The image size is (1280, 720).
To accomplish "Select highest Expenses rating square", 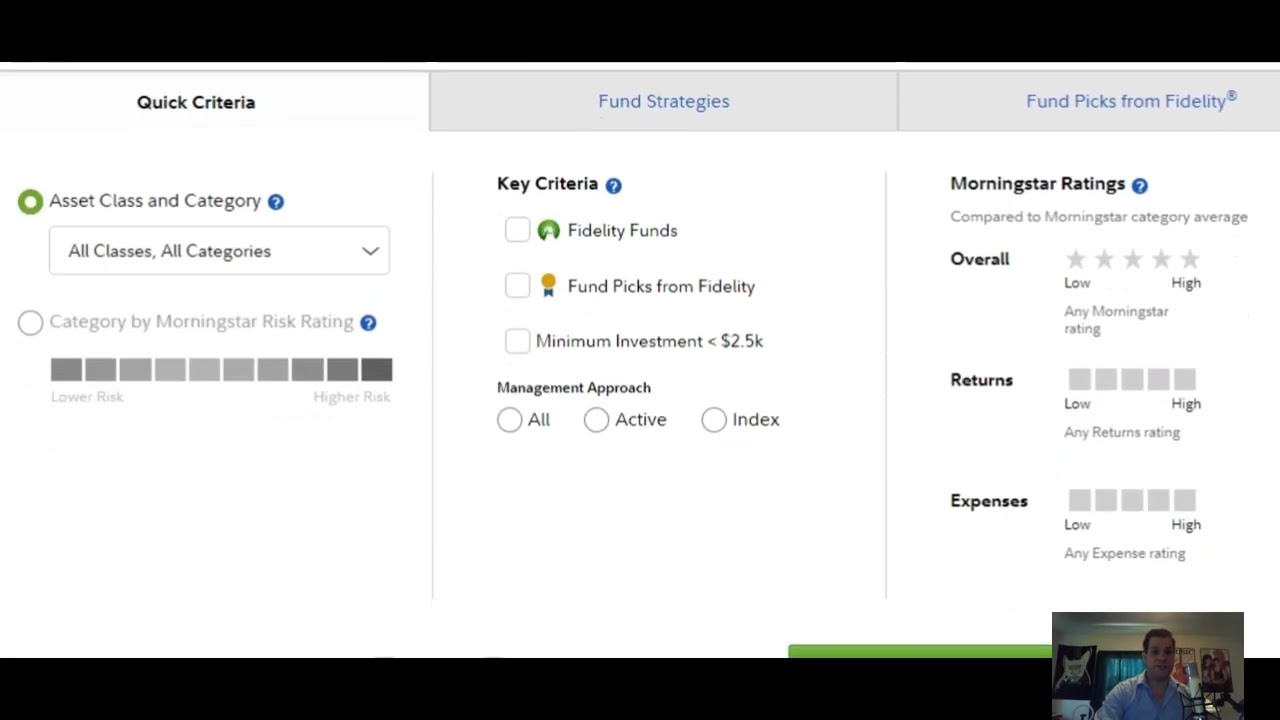I will click(1184, 500).
